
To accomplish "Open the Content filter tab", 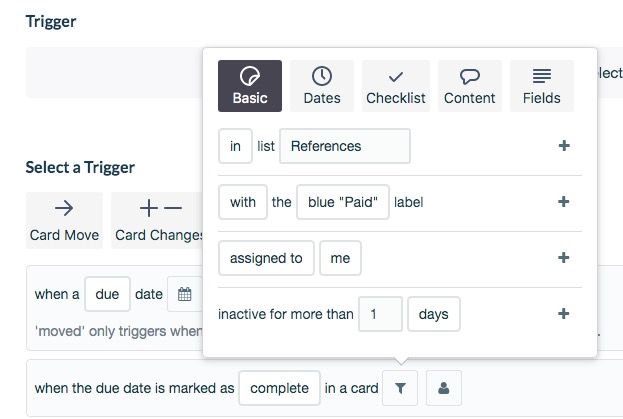I will pos(470,86).
